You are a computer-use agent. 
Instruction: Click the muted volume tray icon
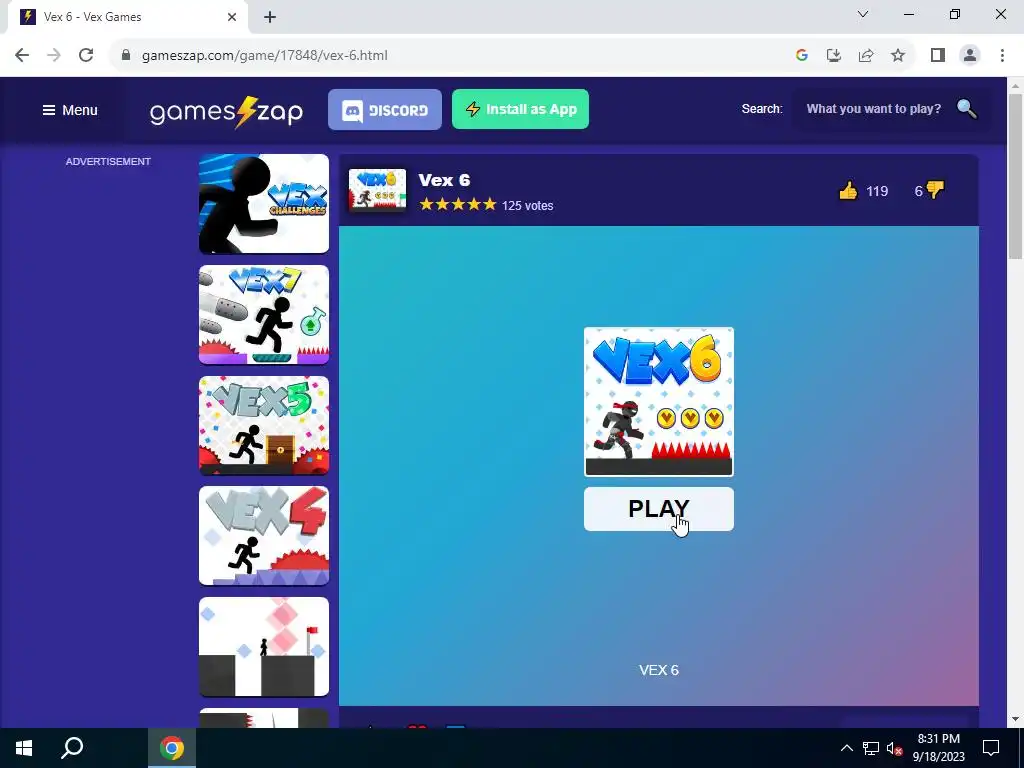tap(894, 748)
